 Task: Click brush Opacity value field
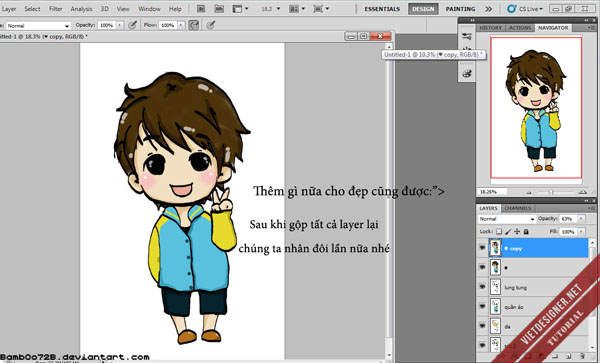tap(107, 25)
